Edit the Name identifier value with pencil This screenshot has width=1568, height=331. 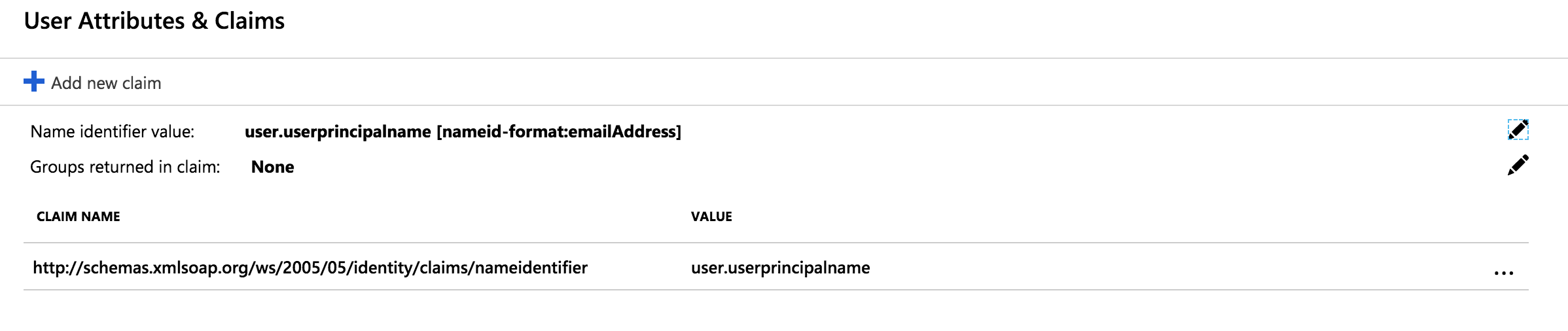[x=1518, y=130]
